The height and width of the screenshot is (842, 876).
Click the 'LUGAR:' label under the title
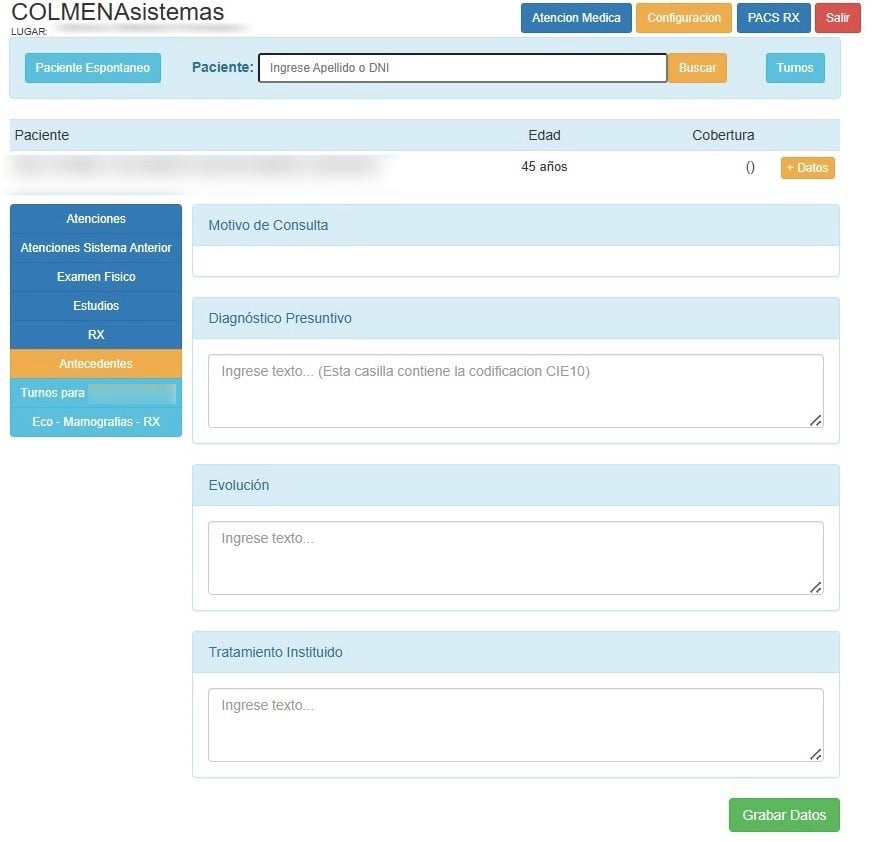(30, 32)
